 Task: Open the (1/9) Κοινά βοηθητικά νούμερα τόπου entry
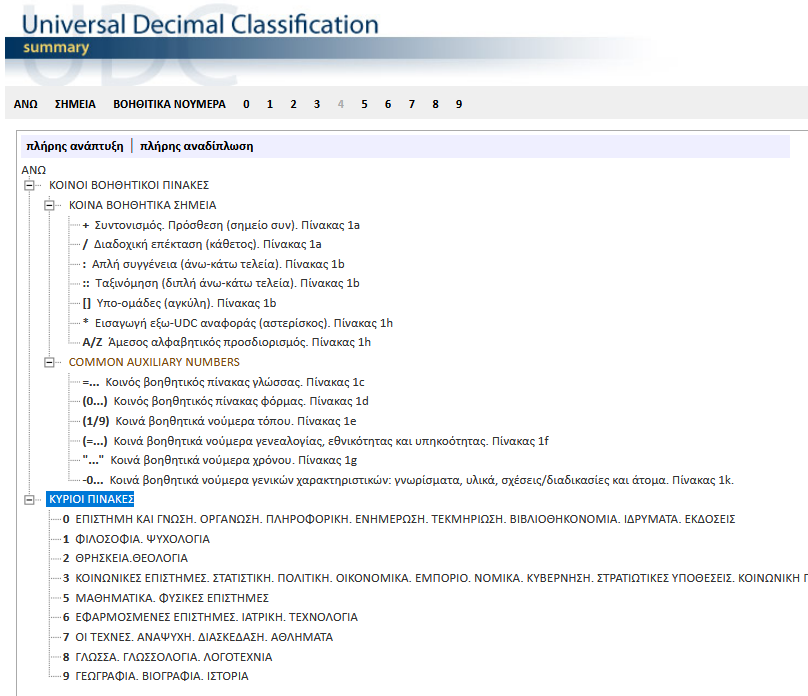(219, 421)
